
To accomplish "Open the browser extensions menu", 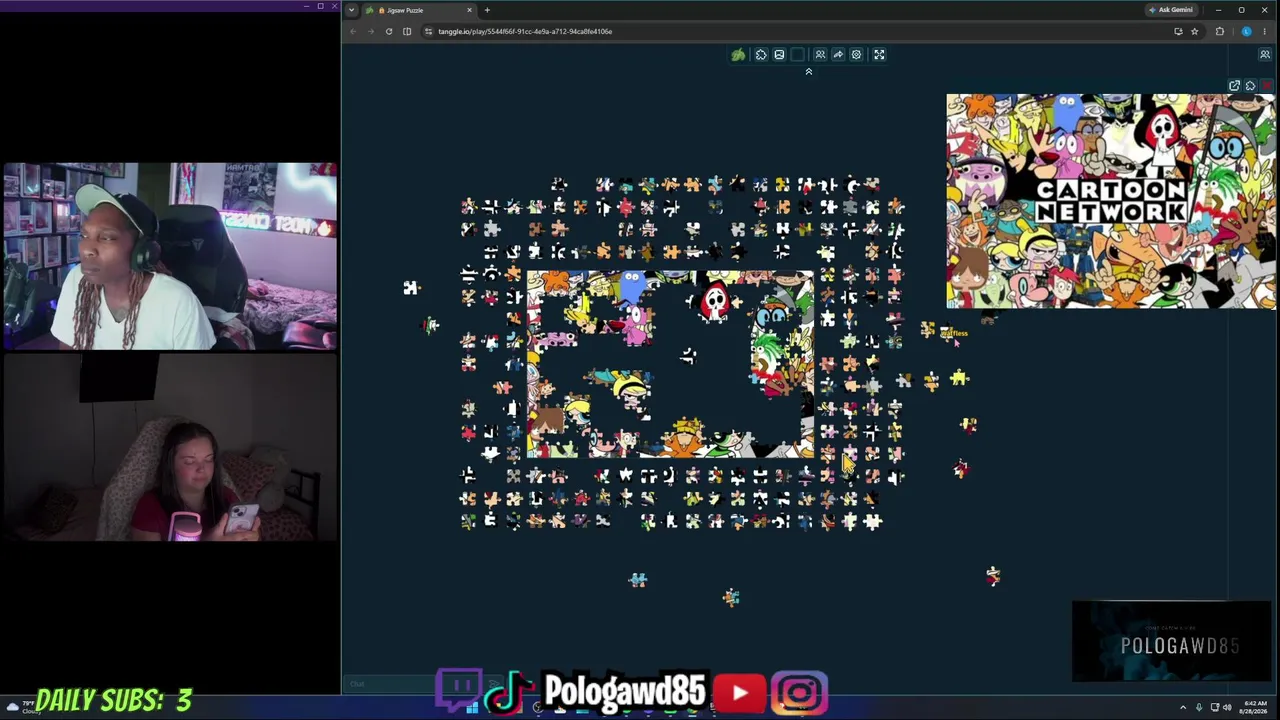I will 1219,31.
